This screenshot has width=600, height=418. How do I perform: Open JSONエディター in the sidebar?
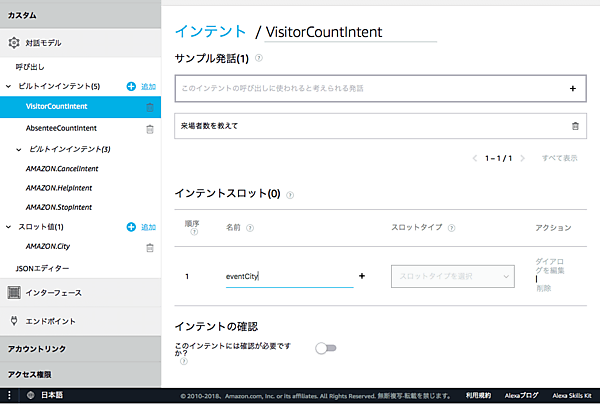[44, 268]
